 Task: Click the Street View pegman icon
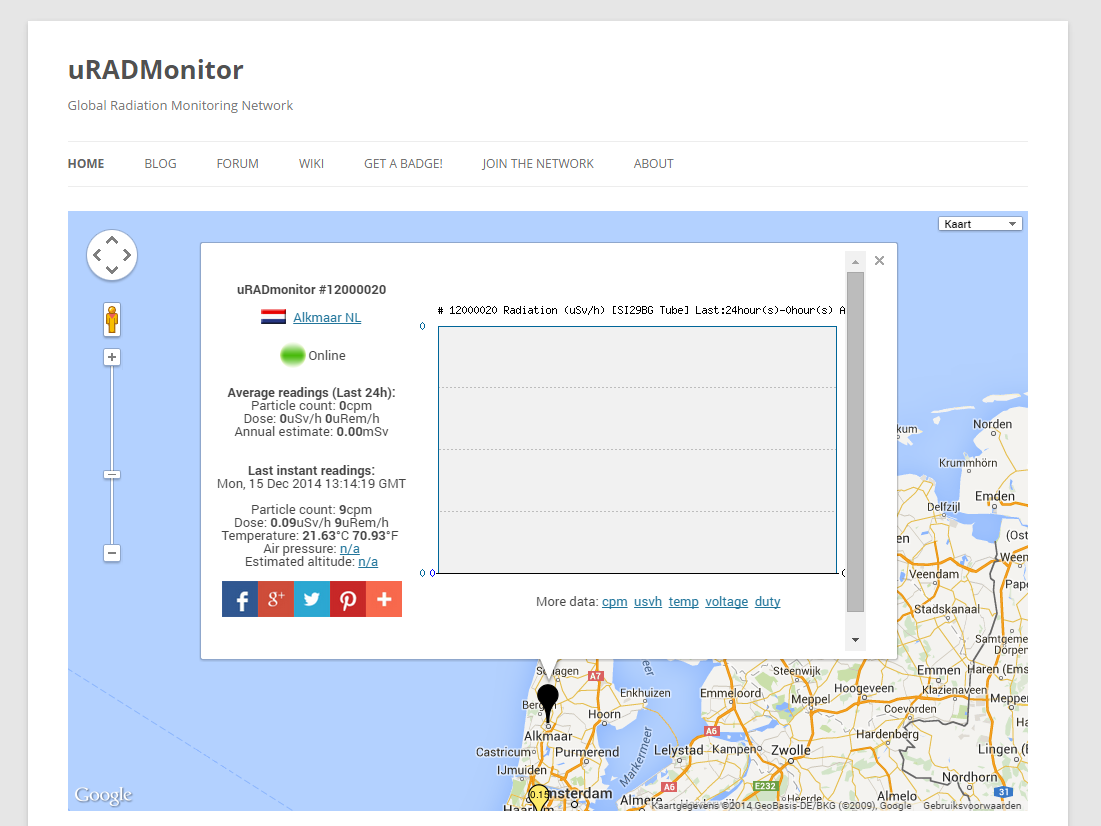[x=112, y=320]
